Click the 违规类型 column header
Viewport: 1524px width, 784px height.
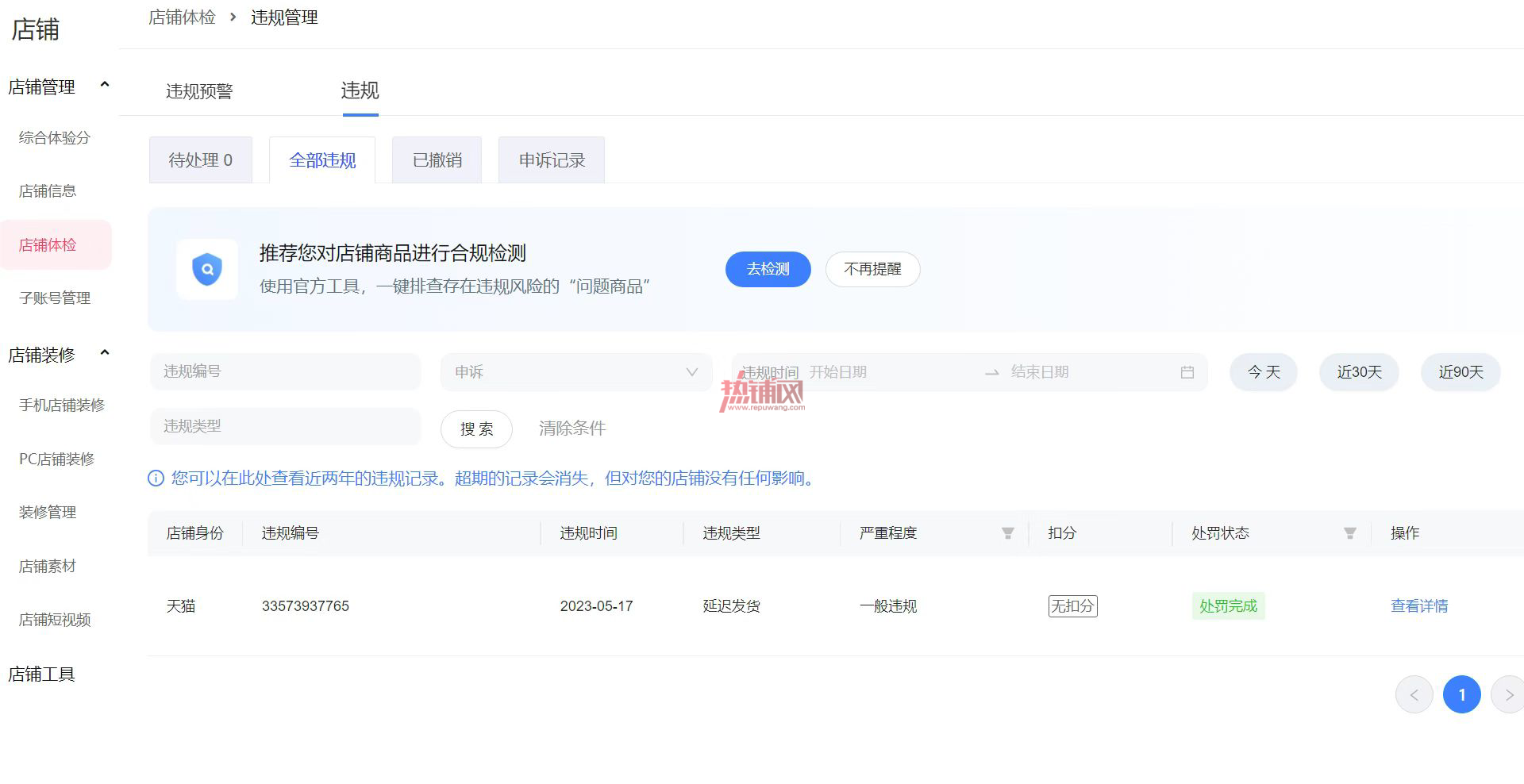pos(731,533)
